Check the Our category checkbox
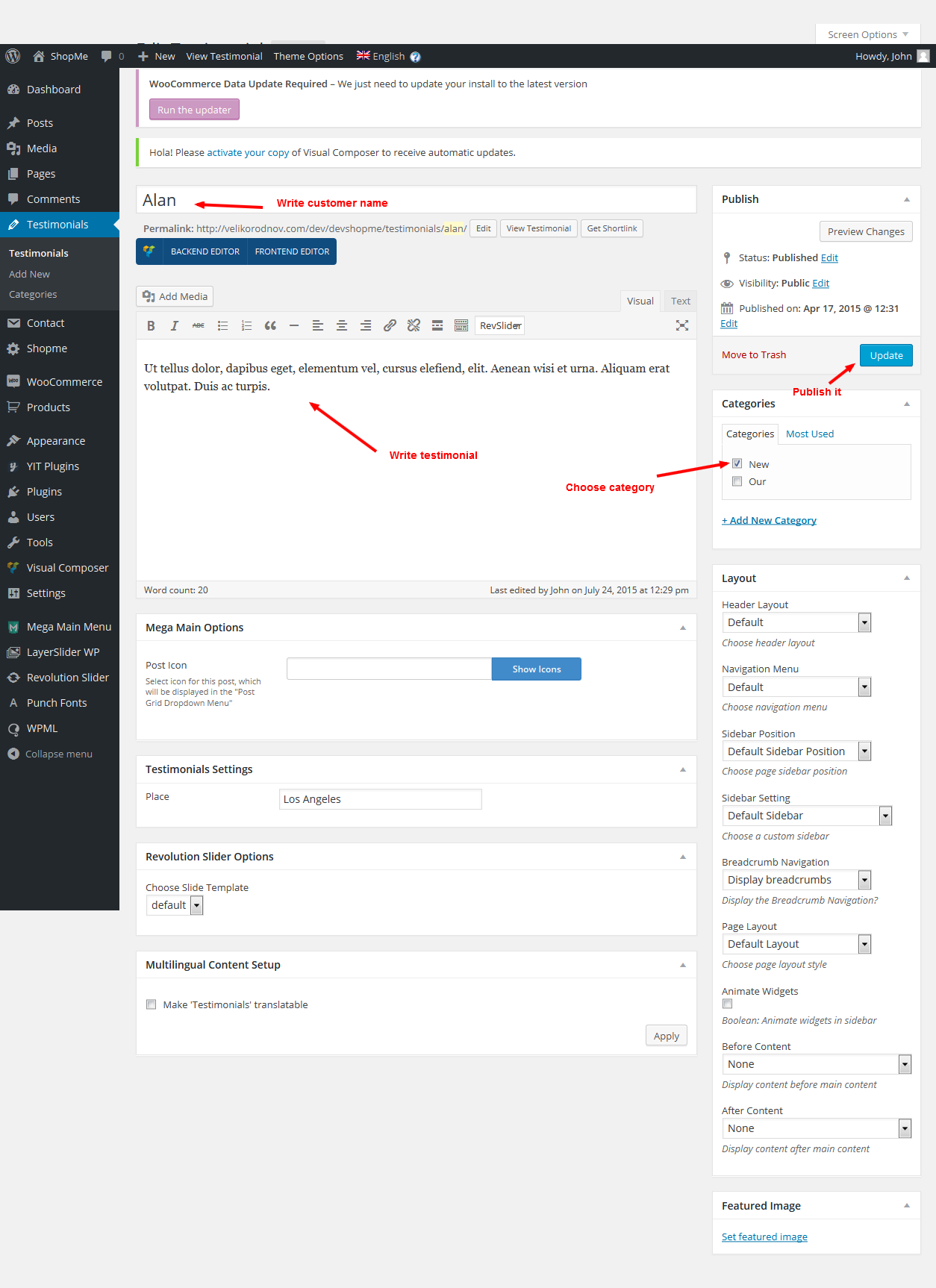This screenshot has height=1288, width=936. [737, 481]
